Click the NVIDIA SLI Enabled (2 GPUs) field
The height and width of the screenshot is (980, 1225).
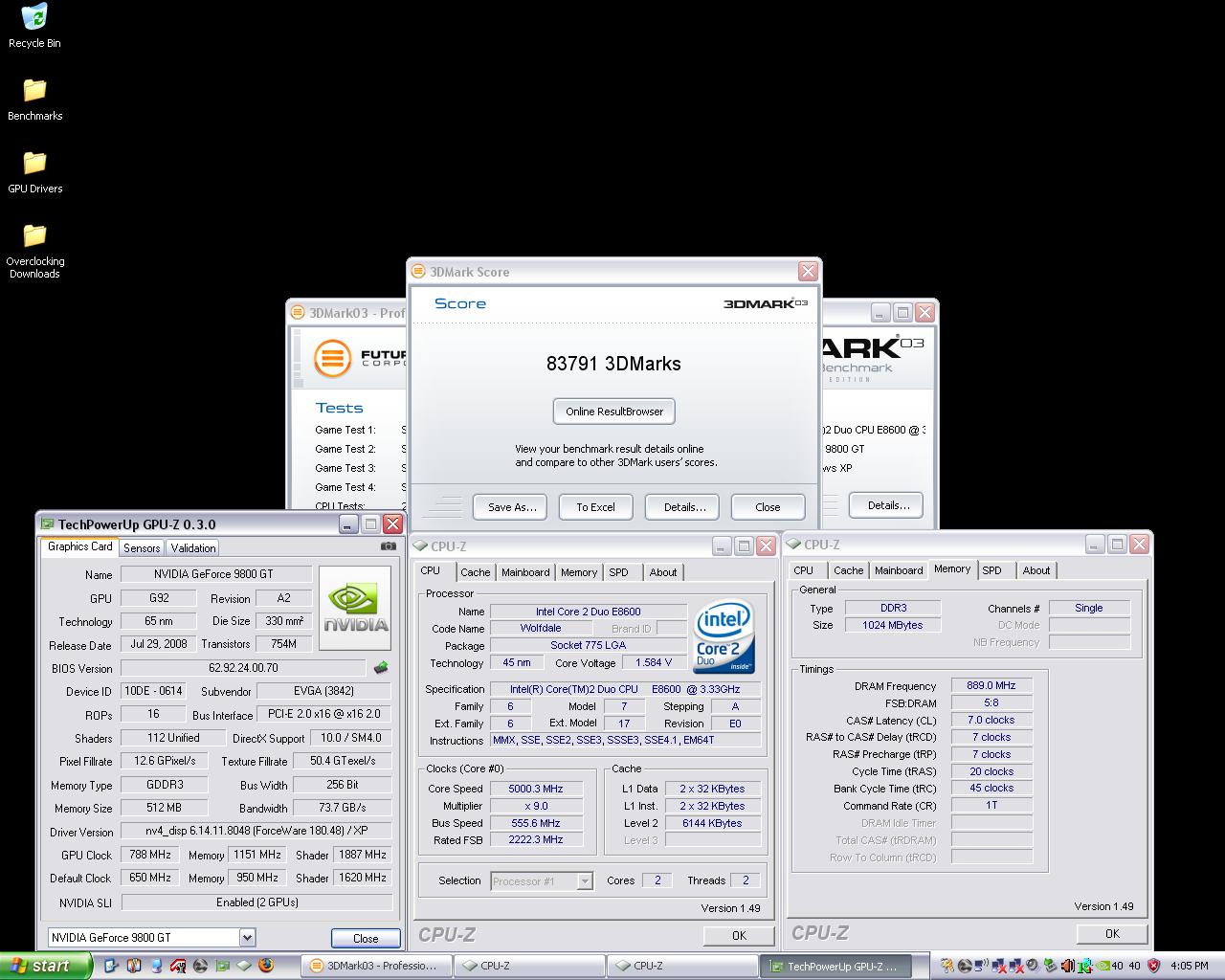(256, 902)
